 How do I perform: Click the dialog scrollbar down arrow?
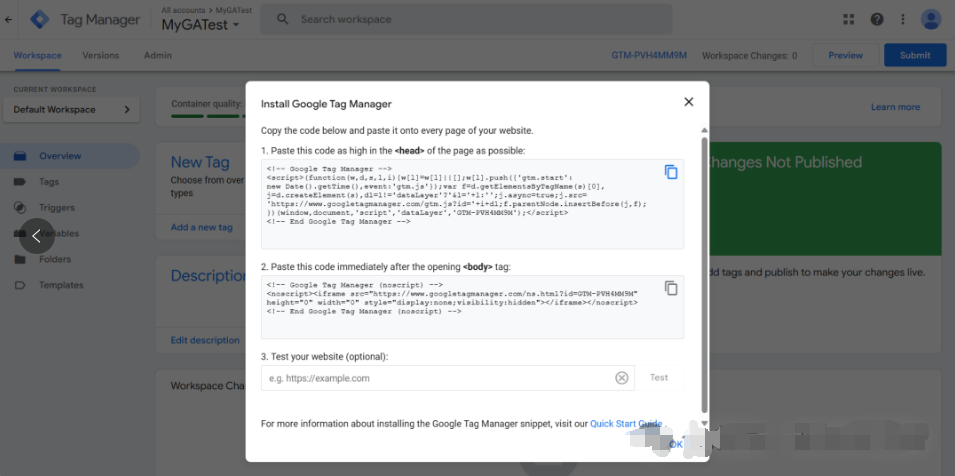tap(705, 423)
